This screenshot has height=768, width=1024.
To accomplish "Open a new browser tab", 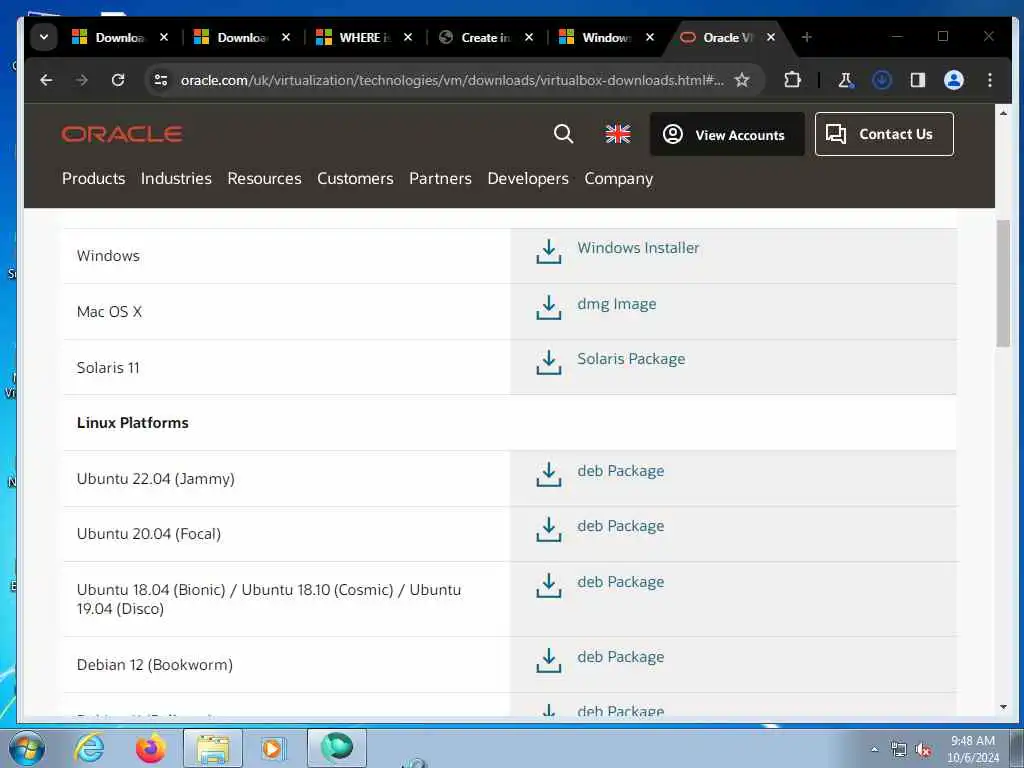I will coord(807,37).
